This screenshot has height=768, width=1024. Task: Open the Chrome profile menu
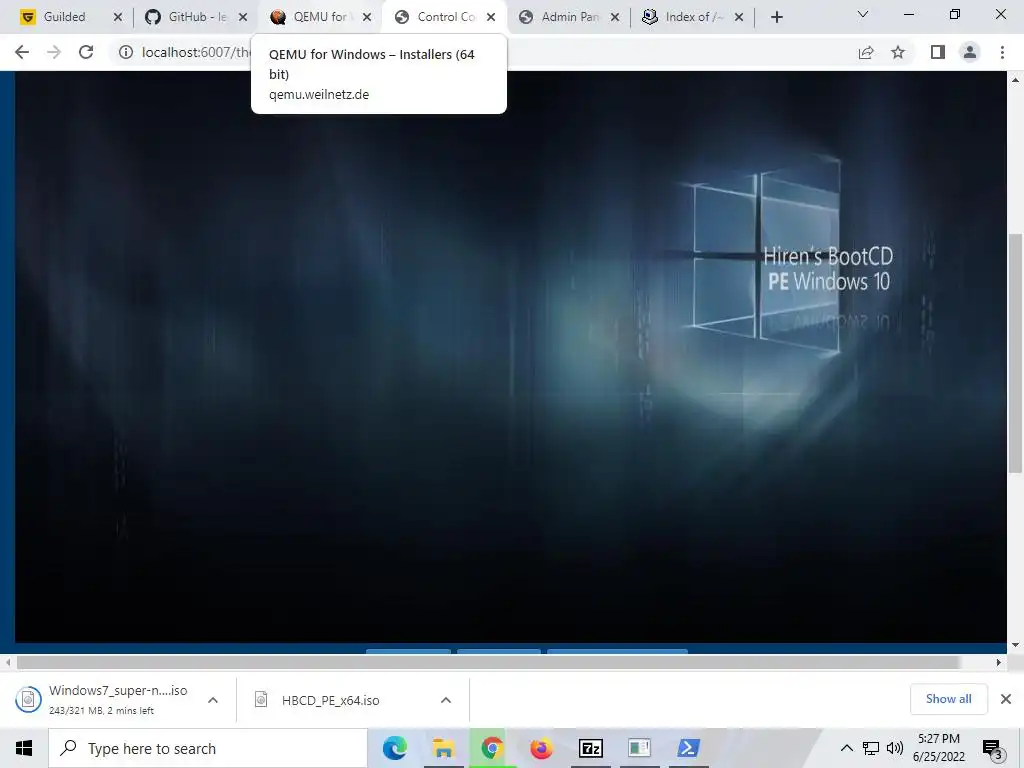click(x=970, y=52)
